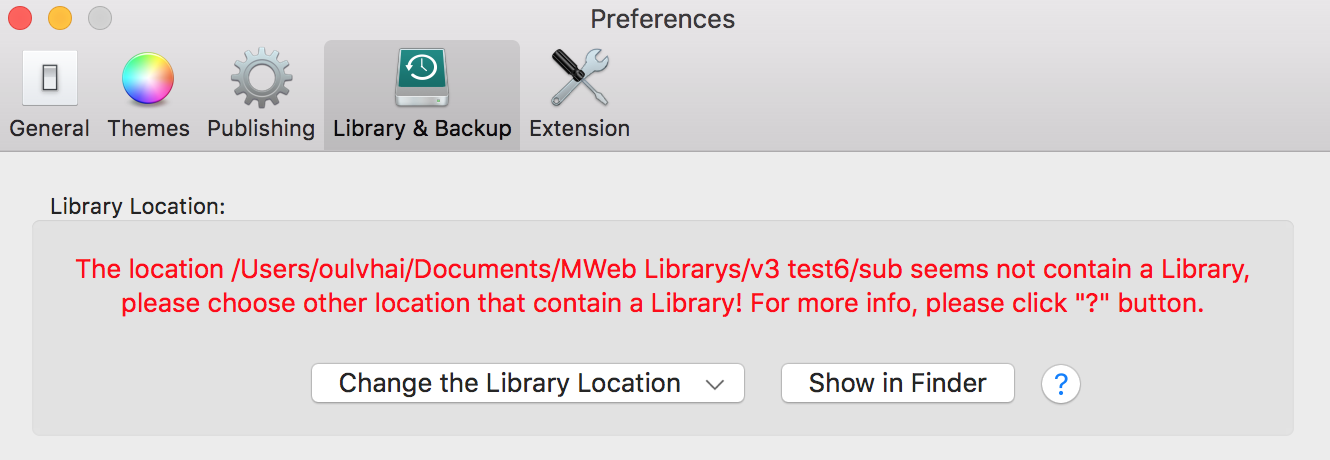Screen dimensions: 1330x460
Task: Click the Preferences window title
Action: tap(663, 18)
